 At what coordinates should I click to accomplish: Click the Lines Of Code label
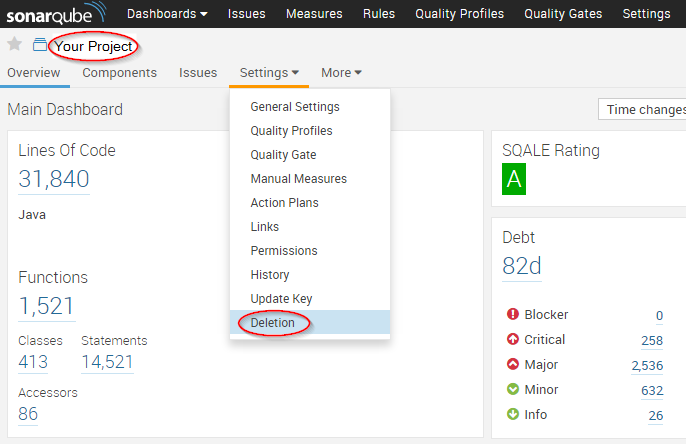pyautogui.click(x=66, y=150)
